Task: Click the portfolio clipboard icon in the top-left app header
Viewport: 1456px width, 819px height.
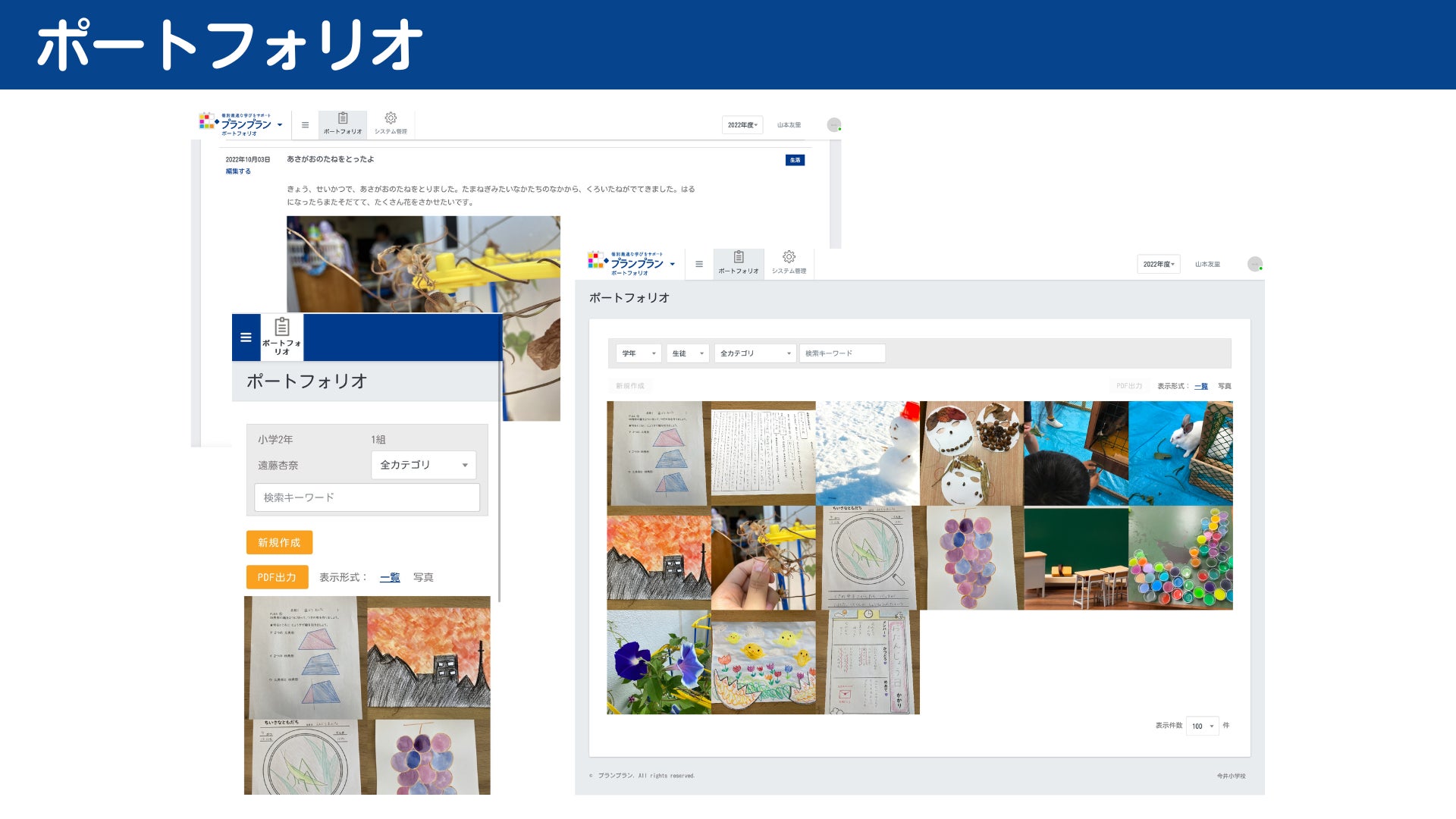Action: 343,123
